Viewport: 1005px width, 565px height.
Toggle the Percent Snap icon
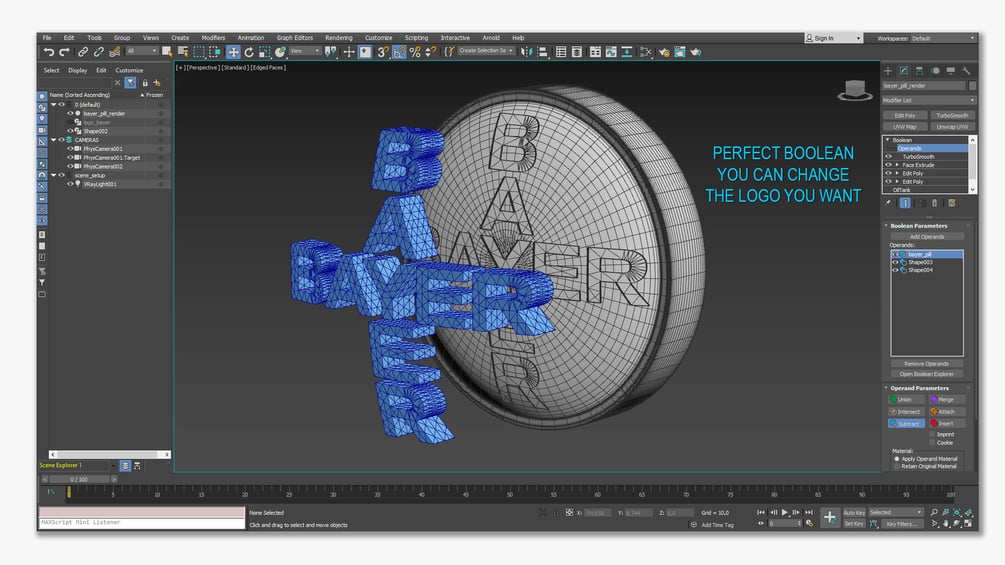tap(415, 52)
